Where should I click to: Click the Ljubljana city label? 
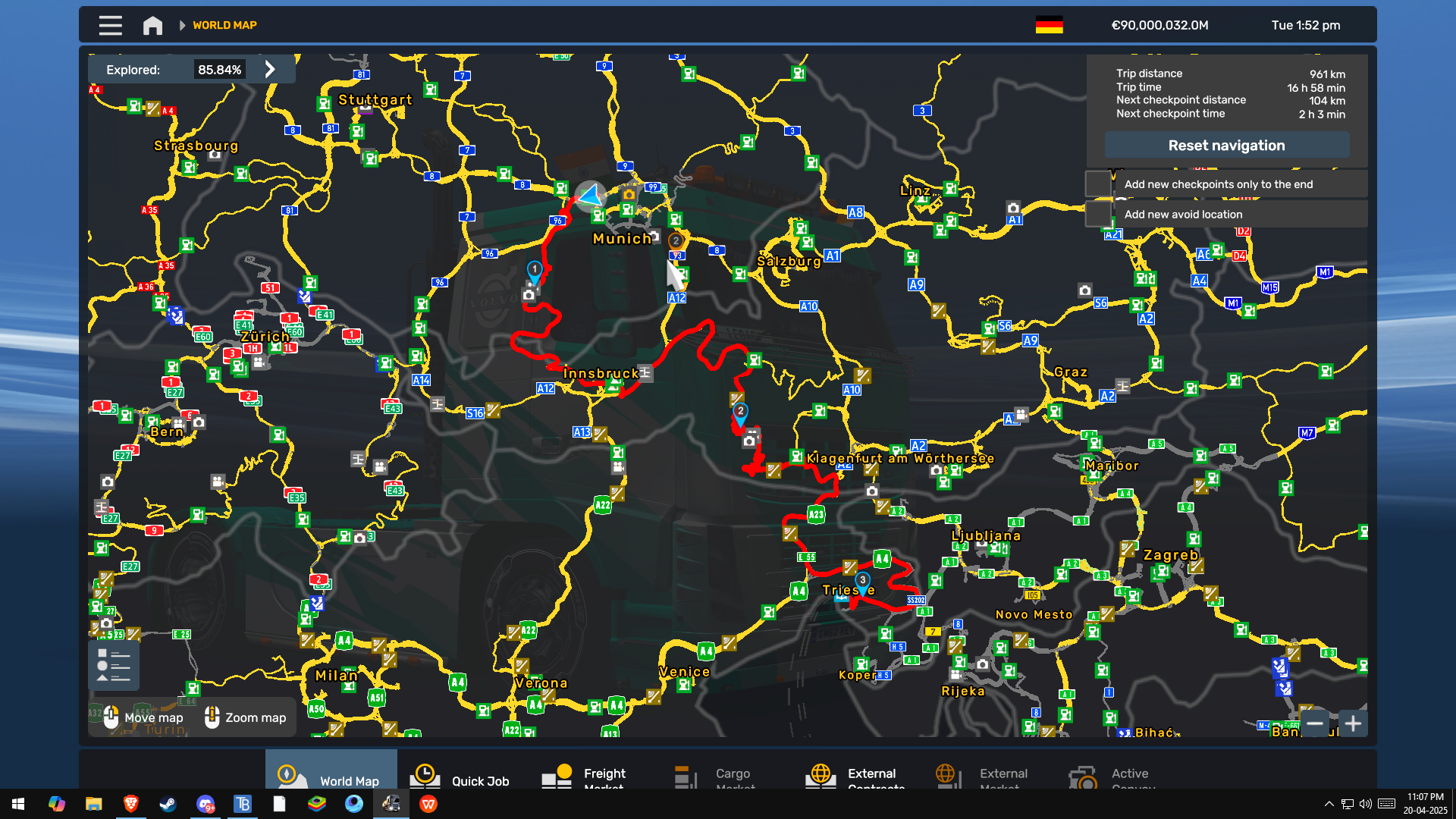[986, 535]
